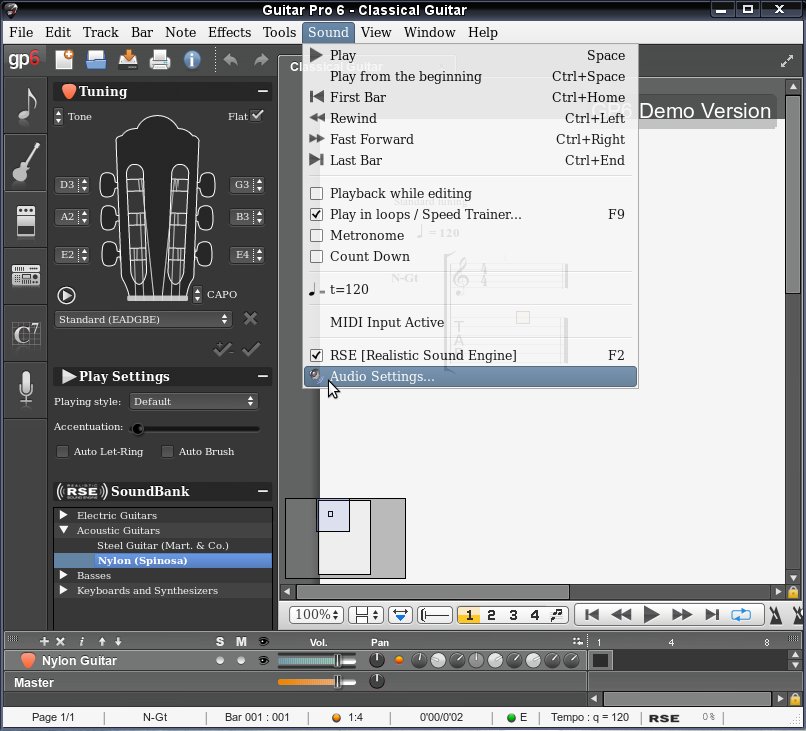Toggle loop playback blue icon
The height and width of the screenshot is (731, 806).
click(x=741, y=614)
